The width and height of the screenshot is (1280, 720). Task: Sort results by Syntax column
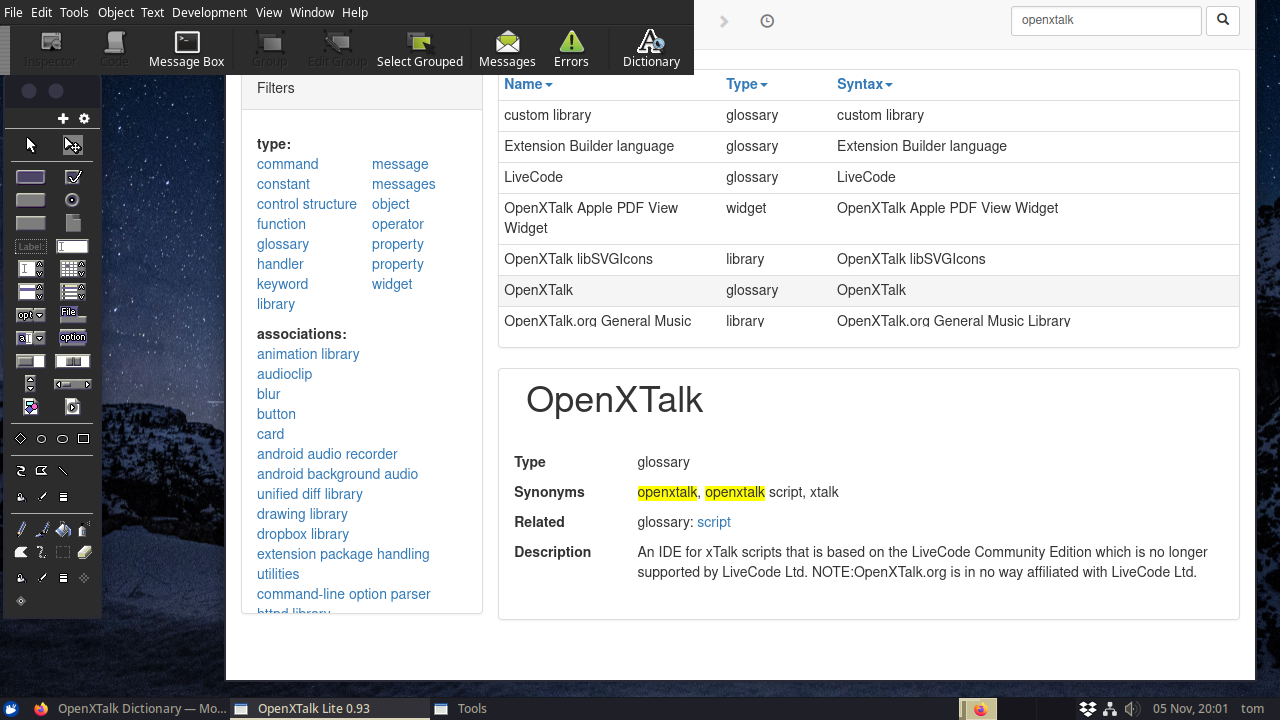click(865, 84)
